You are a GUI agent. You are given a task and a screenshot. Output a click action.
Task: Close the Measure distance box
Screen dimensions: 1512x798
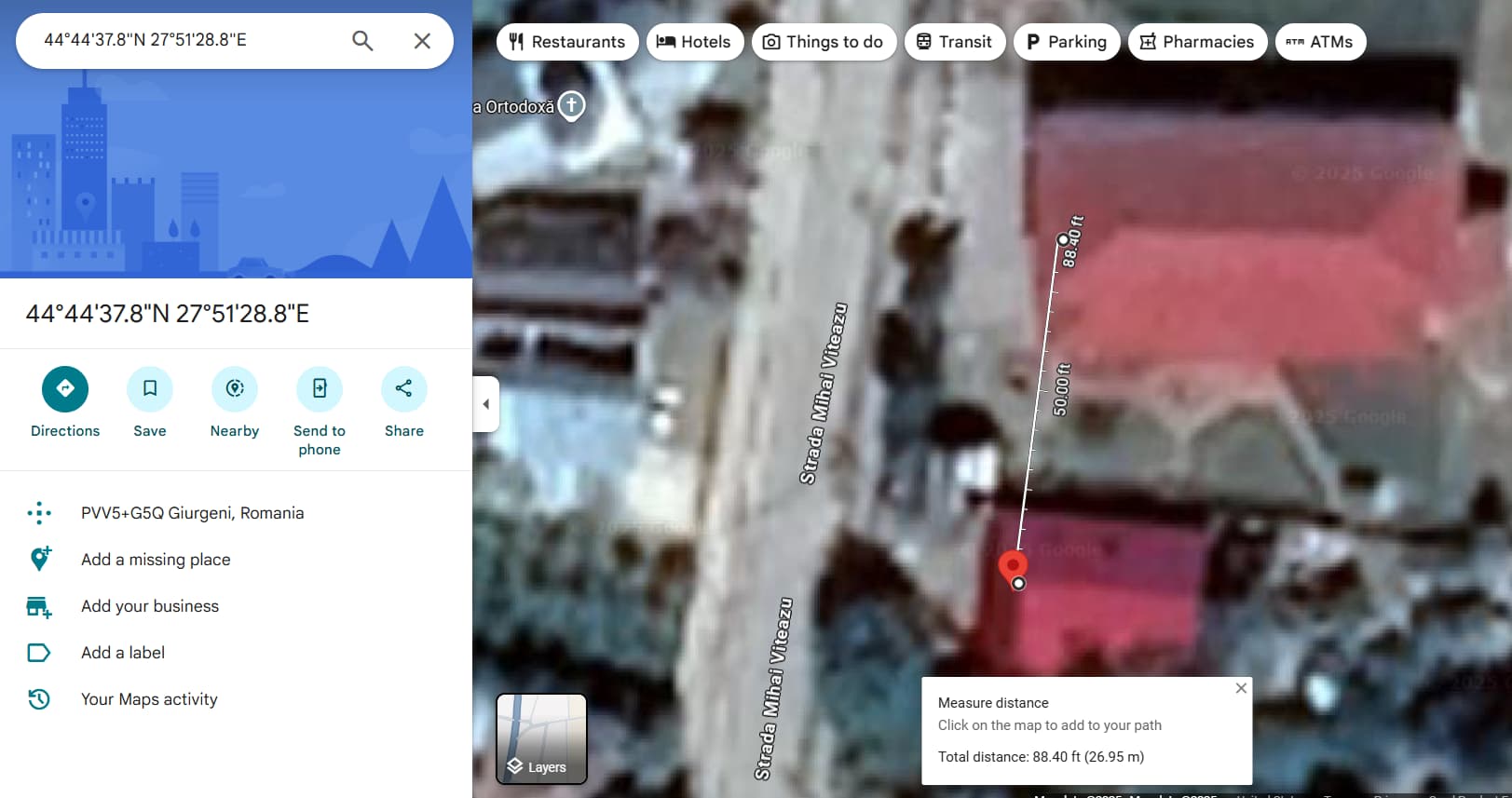[1241, 688]
